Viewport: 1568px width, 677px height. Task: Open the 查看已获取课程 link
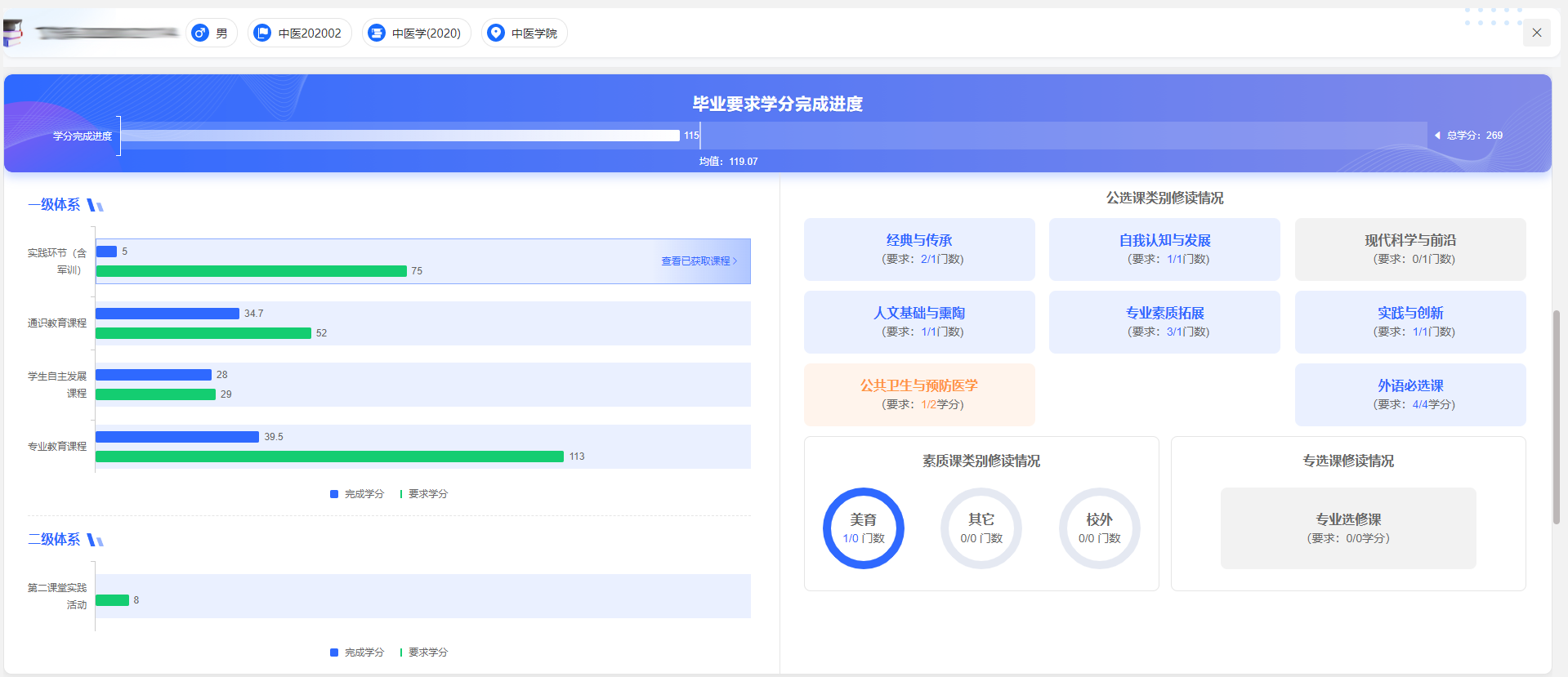pos(699,261)
